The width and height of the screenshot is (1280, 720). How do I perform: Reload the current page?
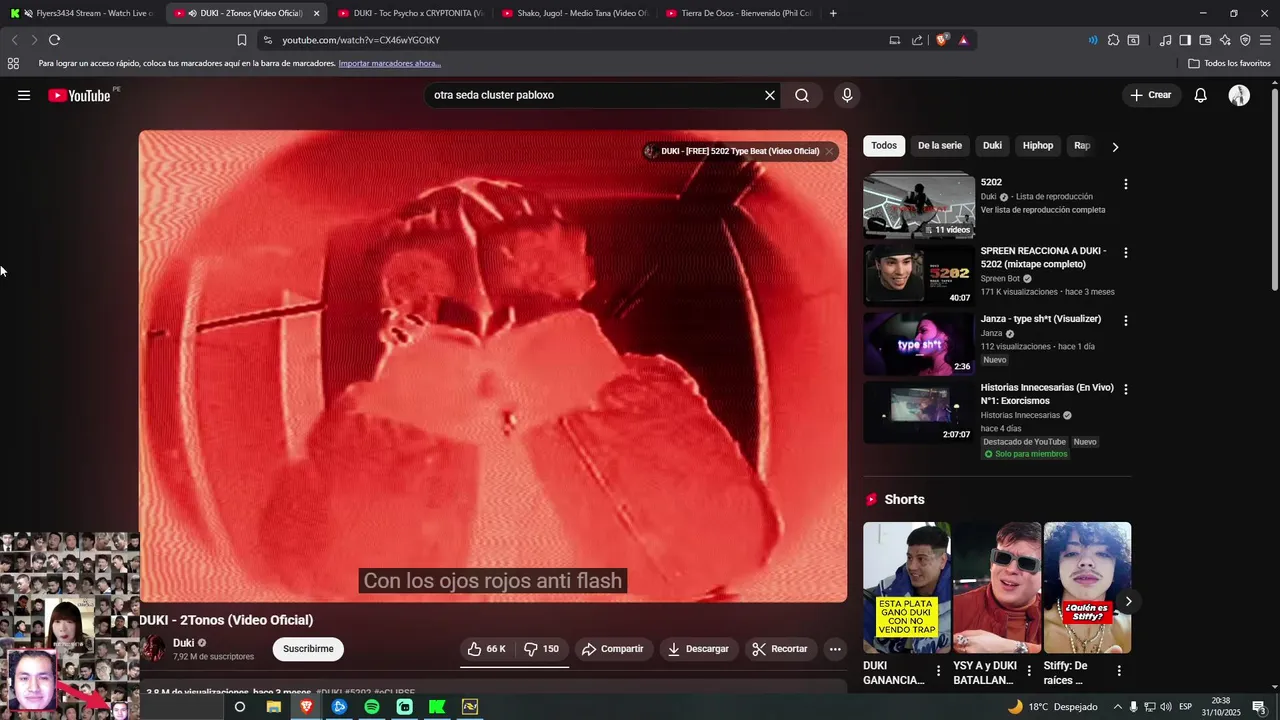pos(54,40)
